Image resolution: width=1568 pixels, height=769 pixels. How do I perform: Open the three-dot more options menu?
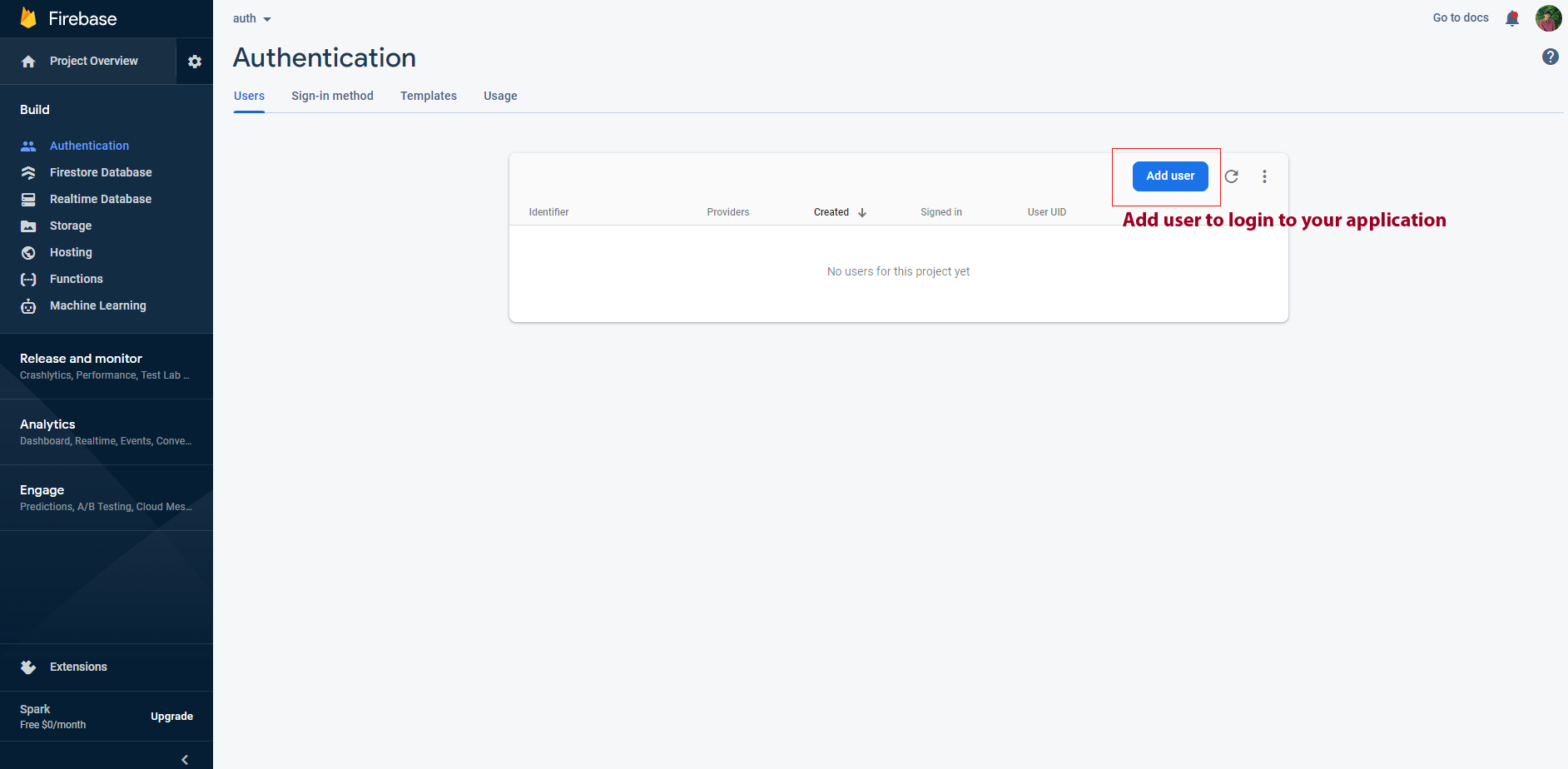coord(1264,176)
